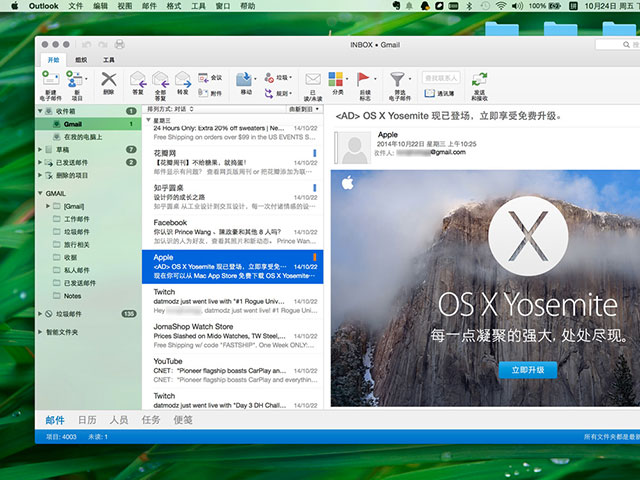
Task: Open the 文件 menu in the menu bar
Action: click(76, 6)
